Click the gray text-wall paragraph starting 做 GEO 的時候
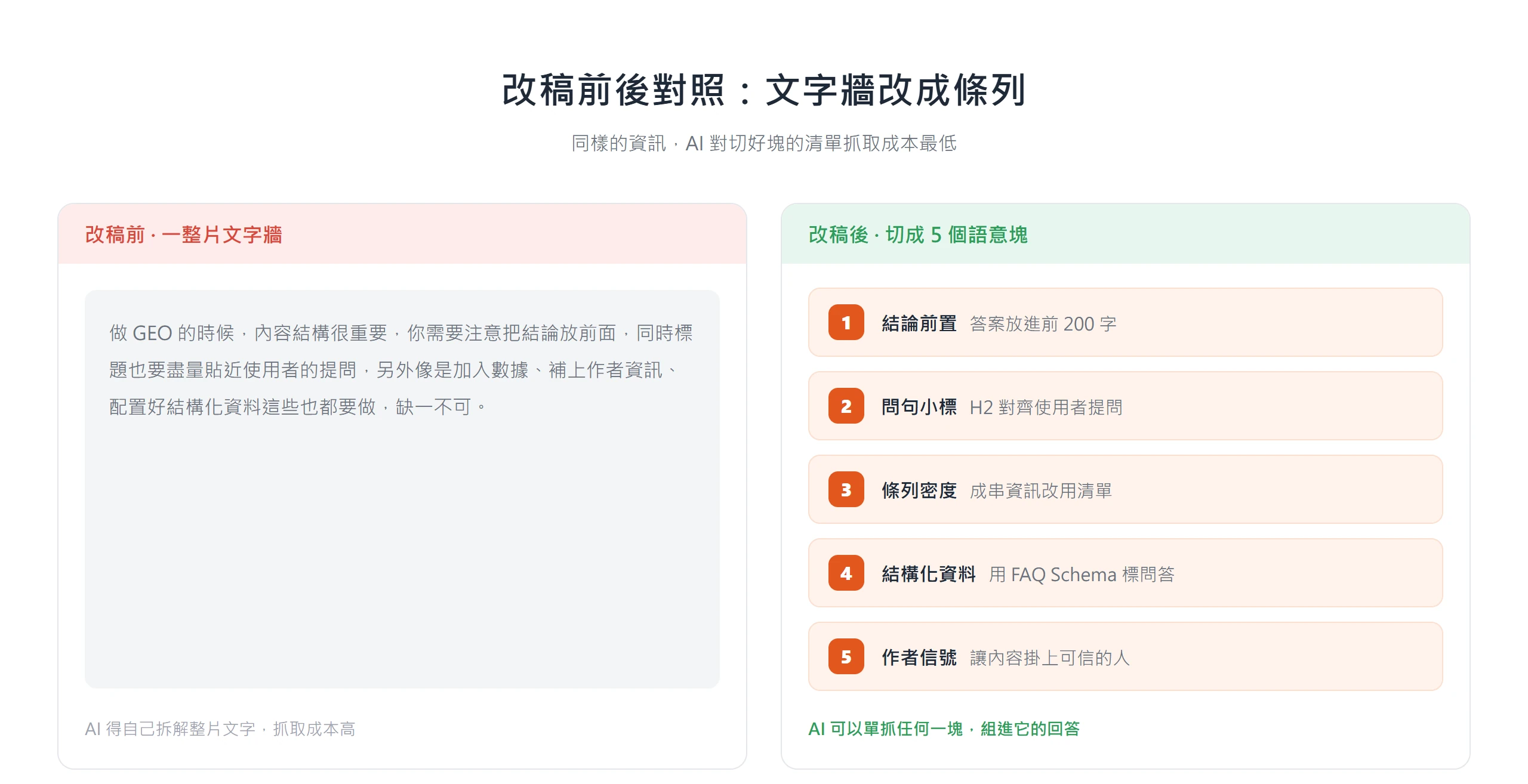The height and width of the screenshot is (784, 1528). coord(401,370)
